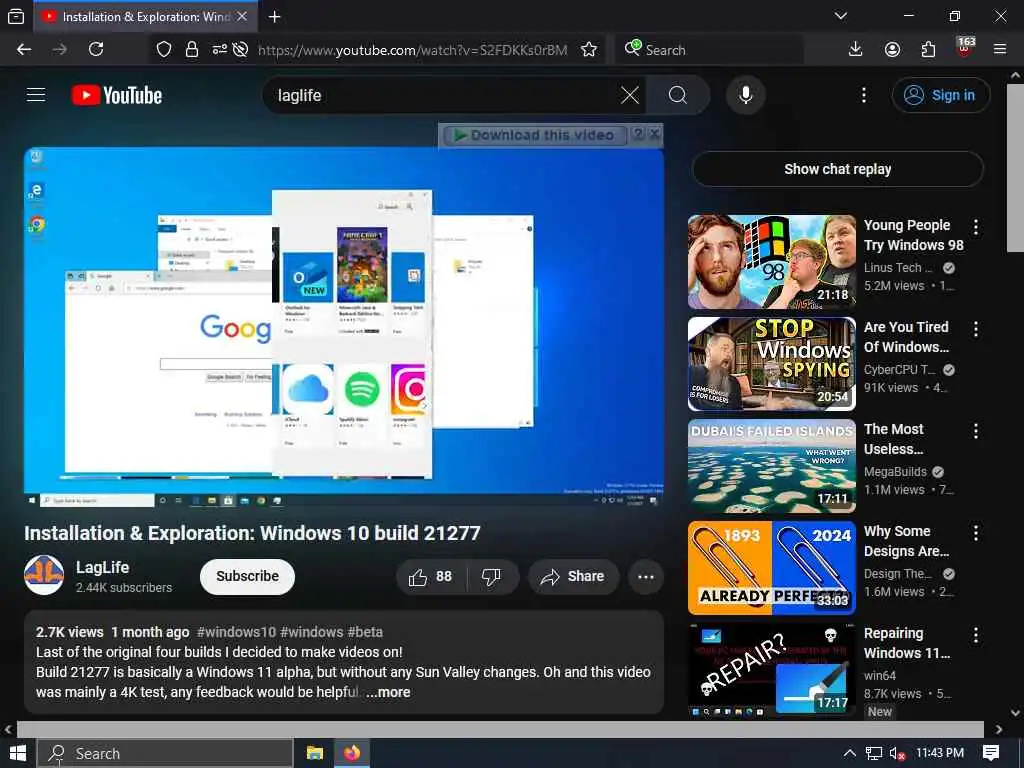Click the Firefox search box
Viewport: 1024px width, 768px height.
tap(709, 50)
